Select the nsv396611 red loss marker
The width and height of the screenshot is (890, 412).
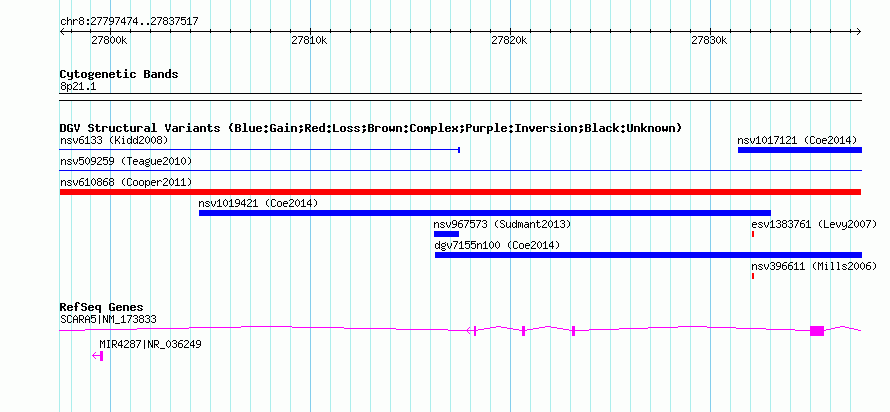[753, 276]
